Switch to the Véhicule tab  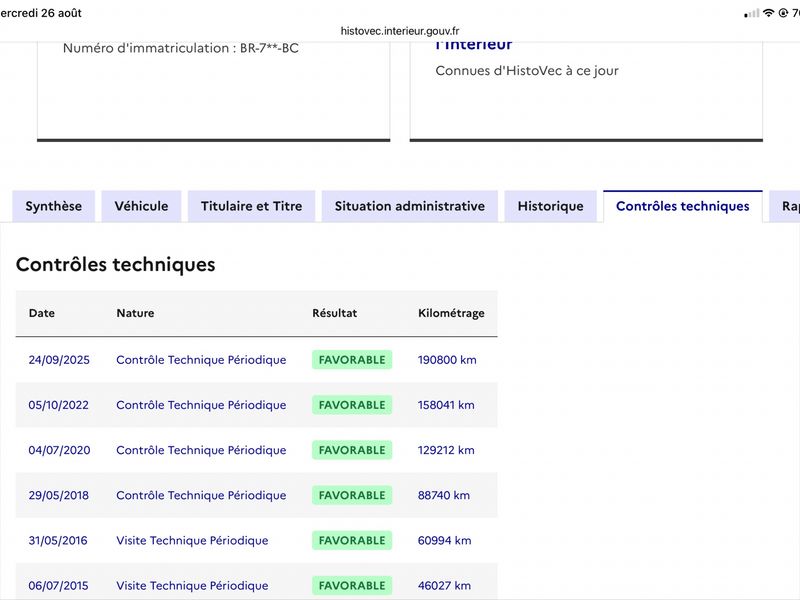point(141,206)
